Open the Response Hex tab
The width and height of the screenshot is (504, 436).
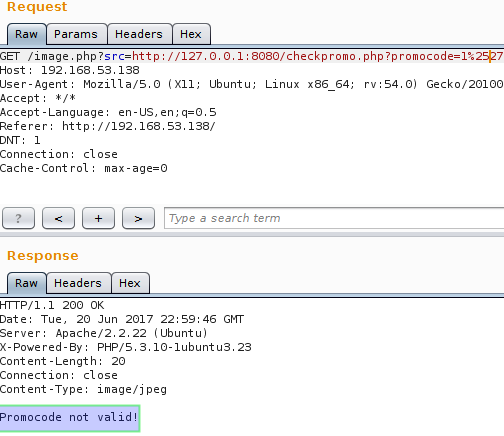click(x=130, y=283)
